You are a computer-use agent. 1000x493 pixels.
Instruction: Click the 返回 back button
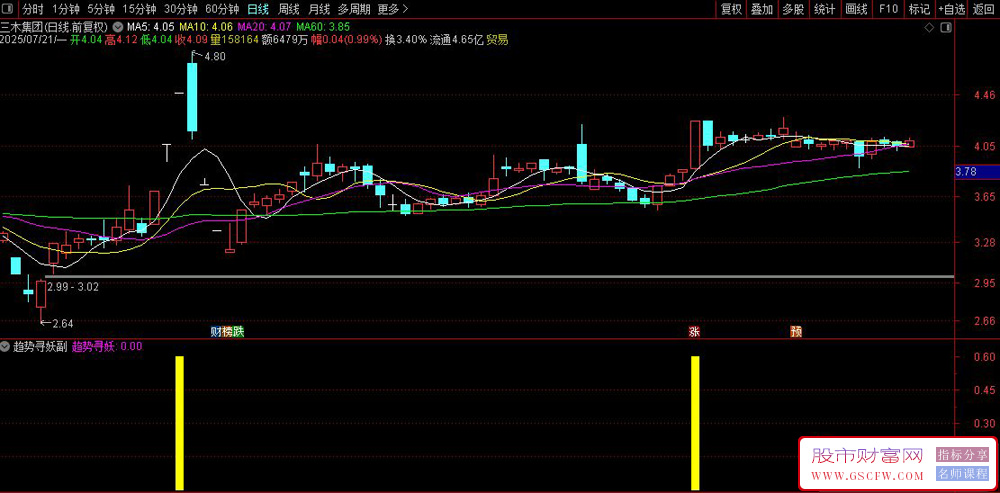pyautogui.click(x=985, y=9)
